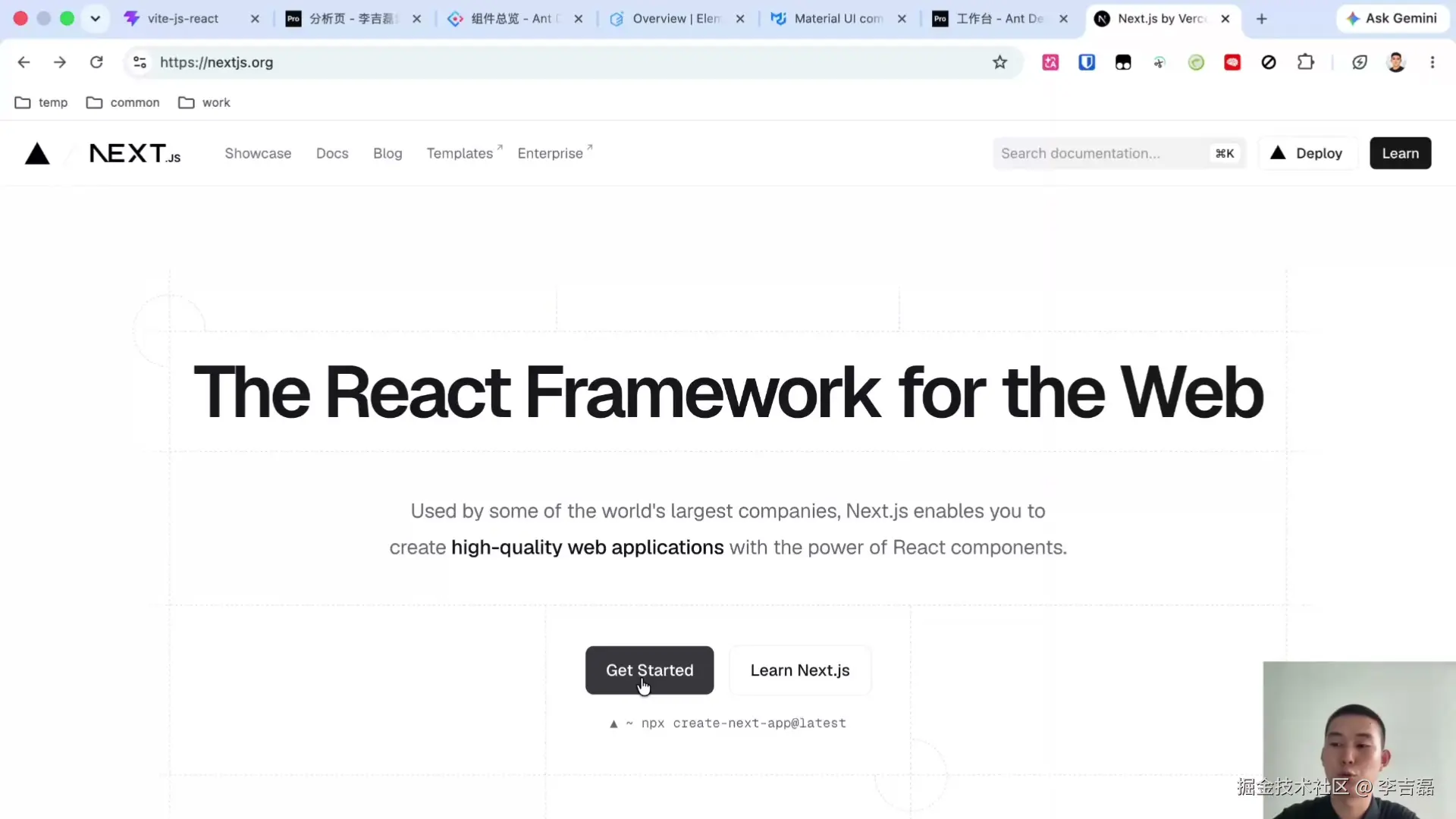Screen dimensions: 1456x819
Task: Go forward in browser history
Action: [60, 62]
